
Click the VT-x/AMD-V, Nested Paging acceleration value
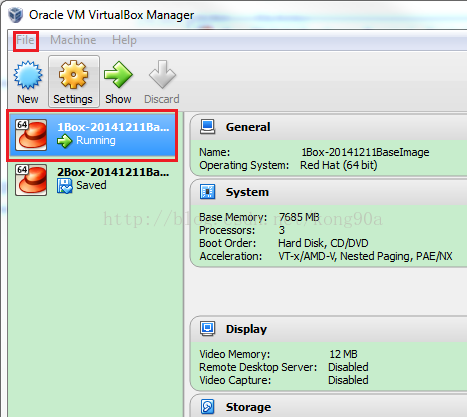(365, 256)
